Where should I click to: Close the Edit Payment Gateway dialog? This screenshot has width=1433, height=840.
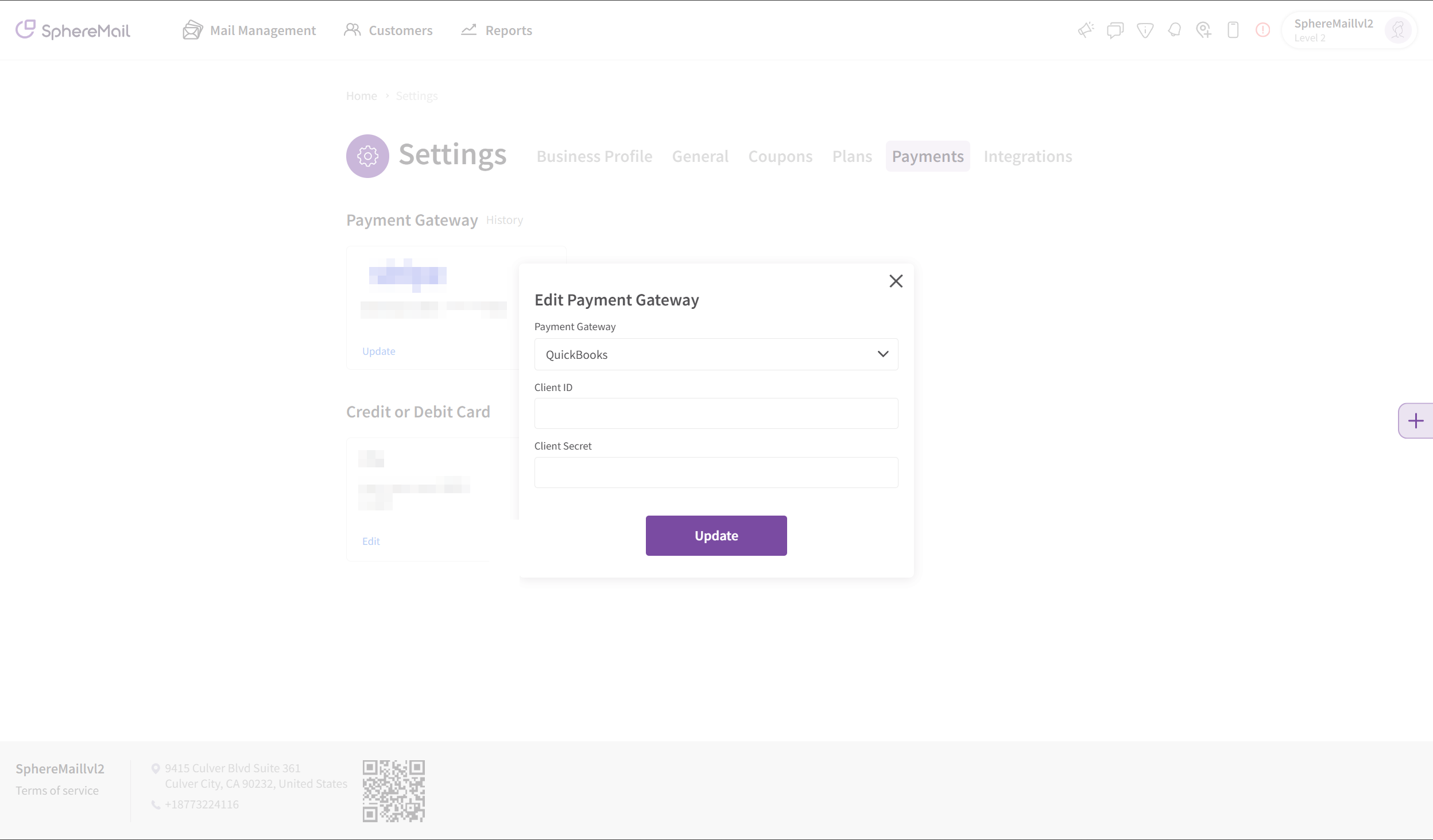(x=896, y=281)
